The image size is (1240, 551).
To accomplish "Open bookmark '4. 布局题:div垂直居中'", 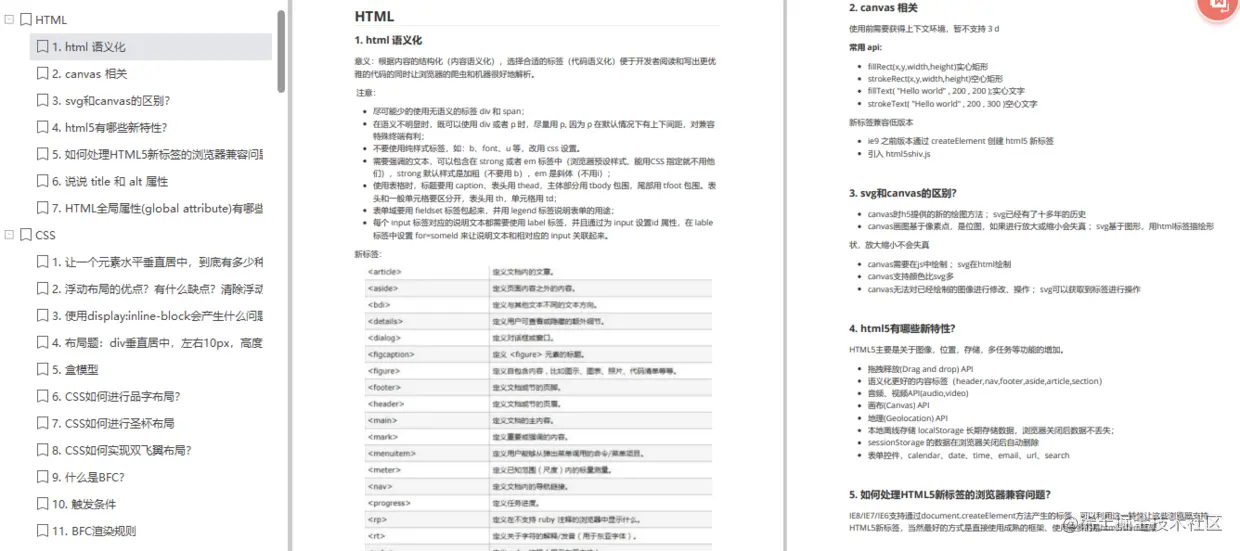I will [x=158, y=343].
